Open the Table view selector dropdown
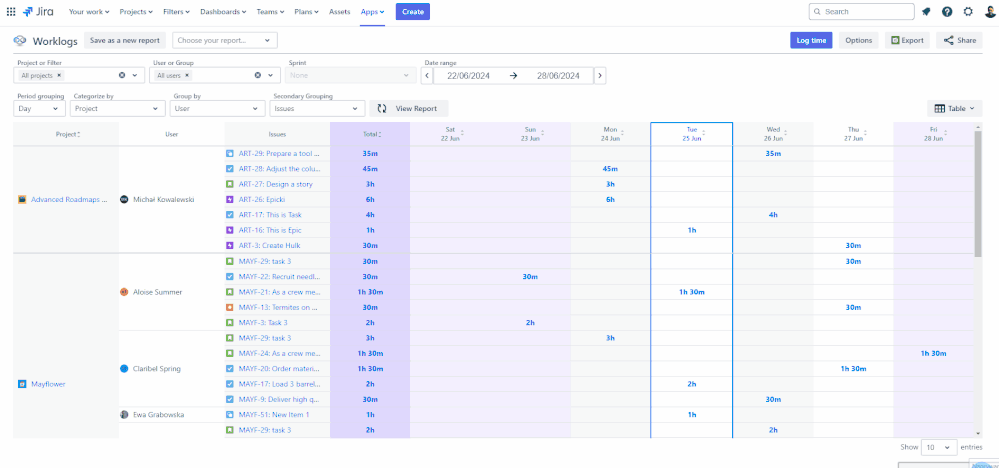 954,108
